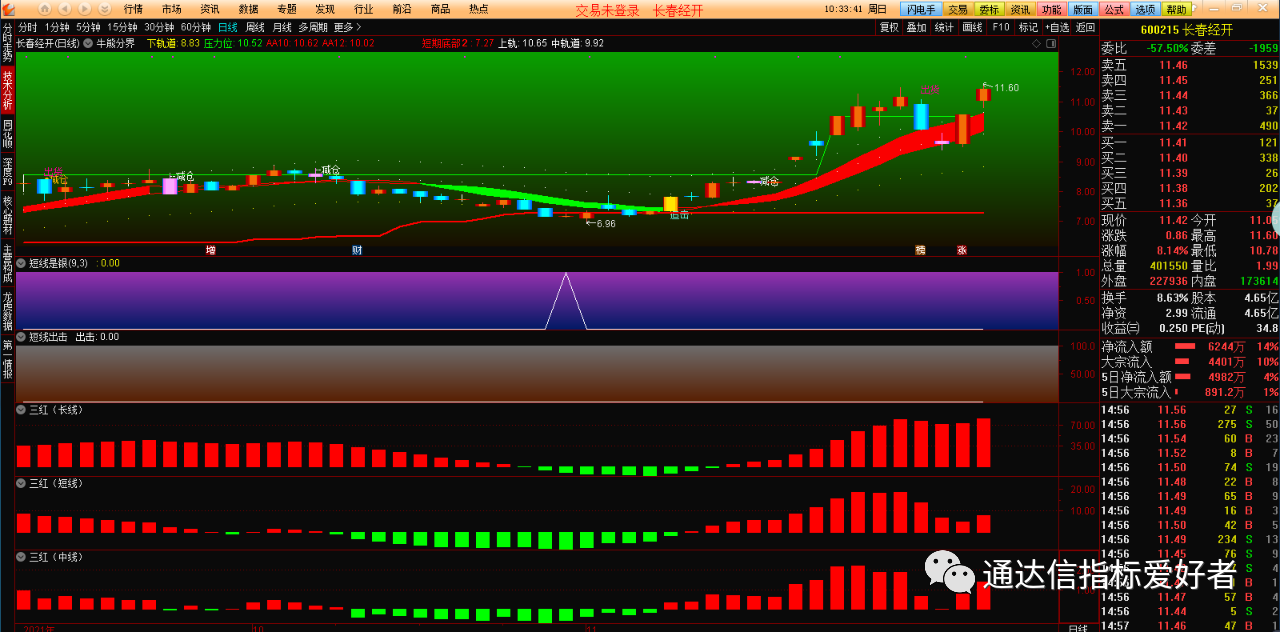The height and width of the screenshot is (632, 1280).
Task: Switch chart to 60分钟 period
Action: click(196, 27)
